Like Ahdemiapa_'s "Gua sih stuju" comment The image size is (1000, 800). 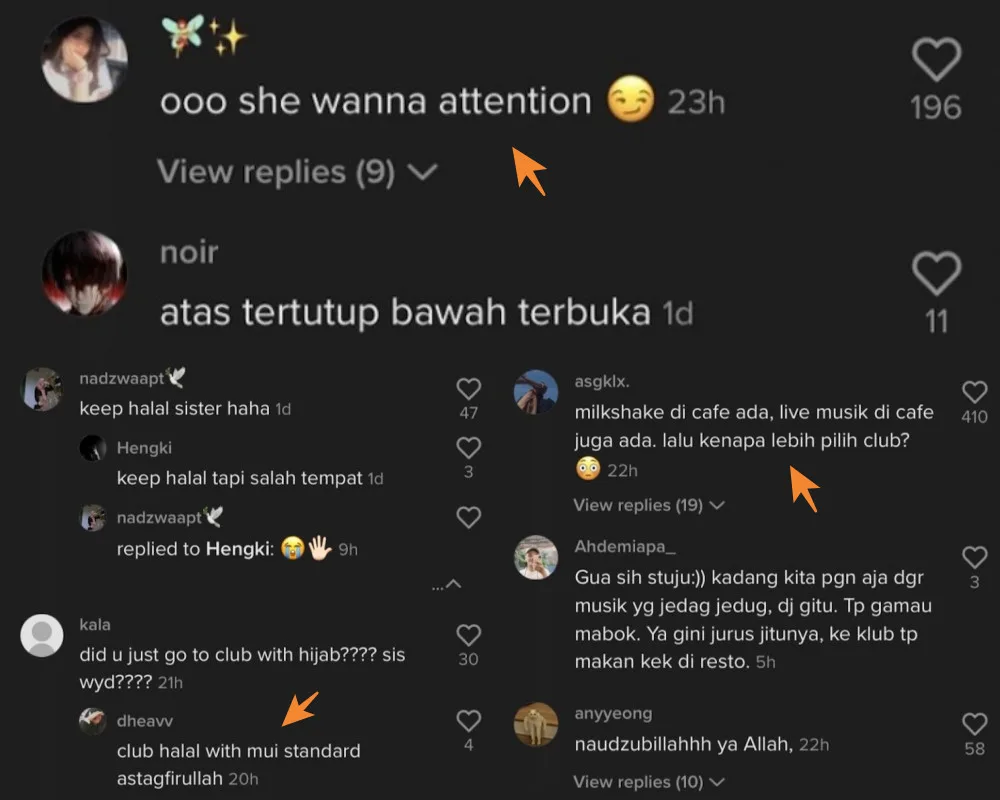point(974,558)
